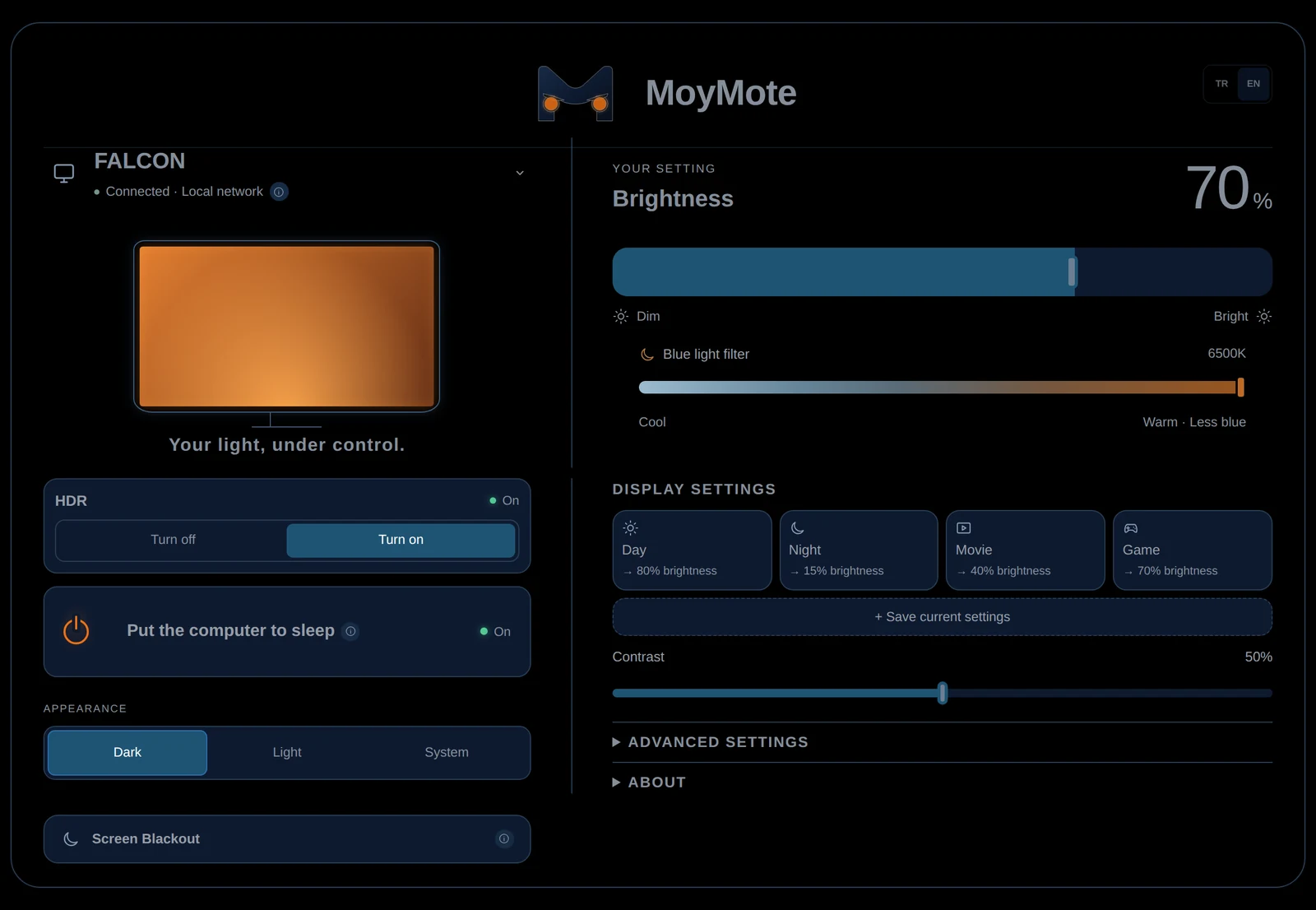
Task: Open the Screen Blackout card
Action: pos(287,838)
